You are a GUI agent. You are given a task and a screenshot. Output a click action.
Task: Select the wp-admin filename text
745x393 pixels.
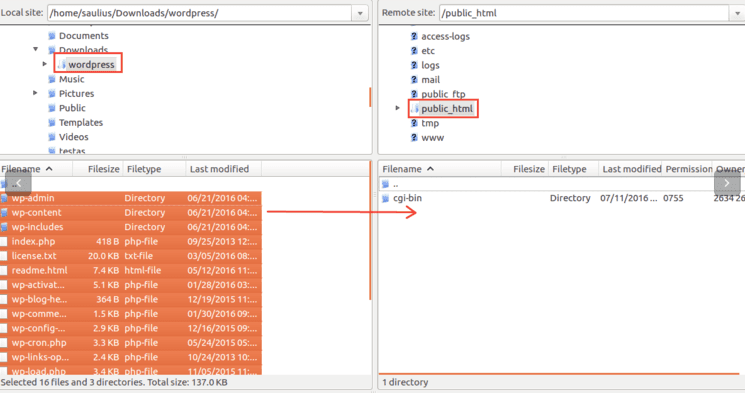(x=33, y=198)
